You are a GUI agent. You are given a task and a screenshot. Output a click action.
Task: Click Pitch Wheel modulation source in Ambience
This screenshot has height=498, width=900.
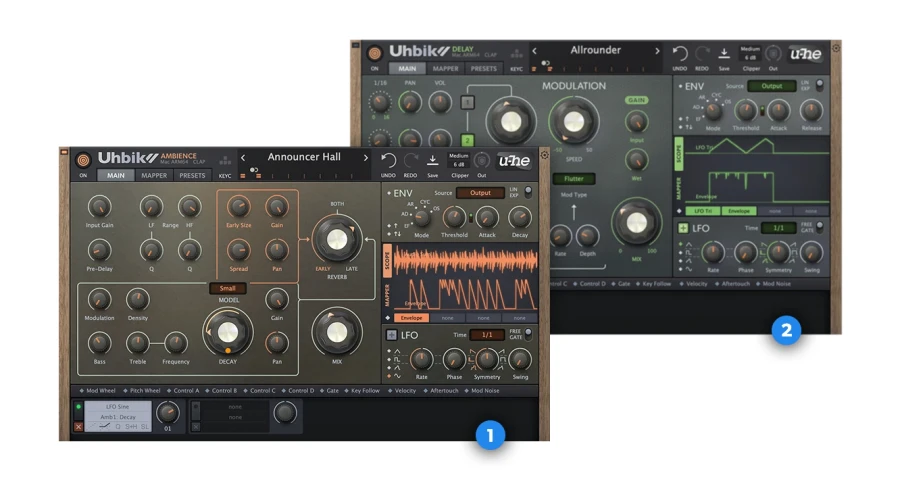tap(141, 391)
